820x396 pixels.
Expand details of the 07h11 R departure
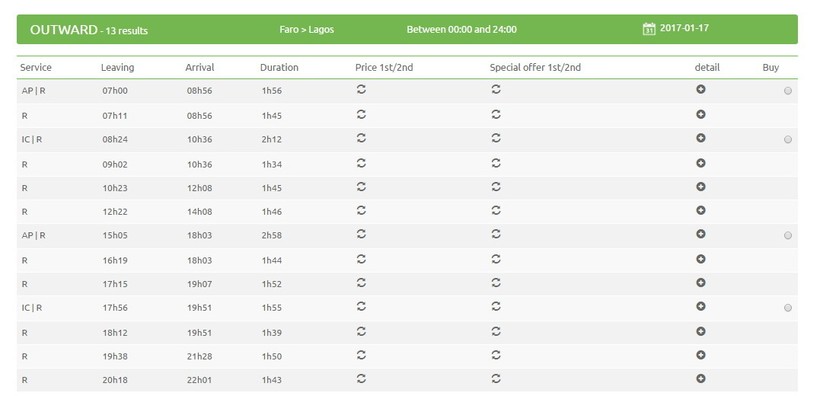coord(701,115)
